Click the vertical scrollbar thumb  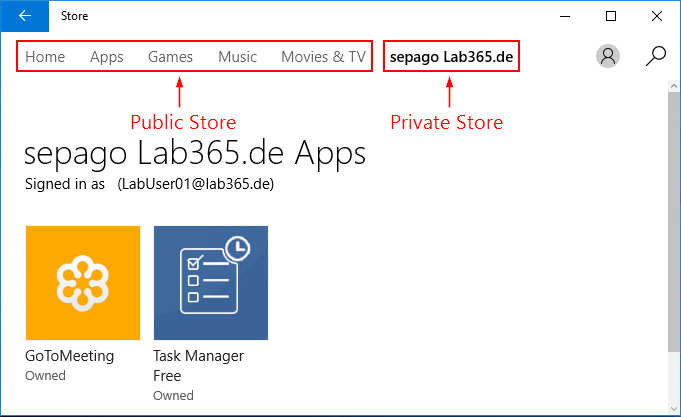pyautogui.click(x=674, y=222)
